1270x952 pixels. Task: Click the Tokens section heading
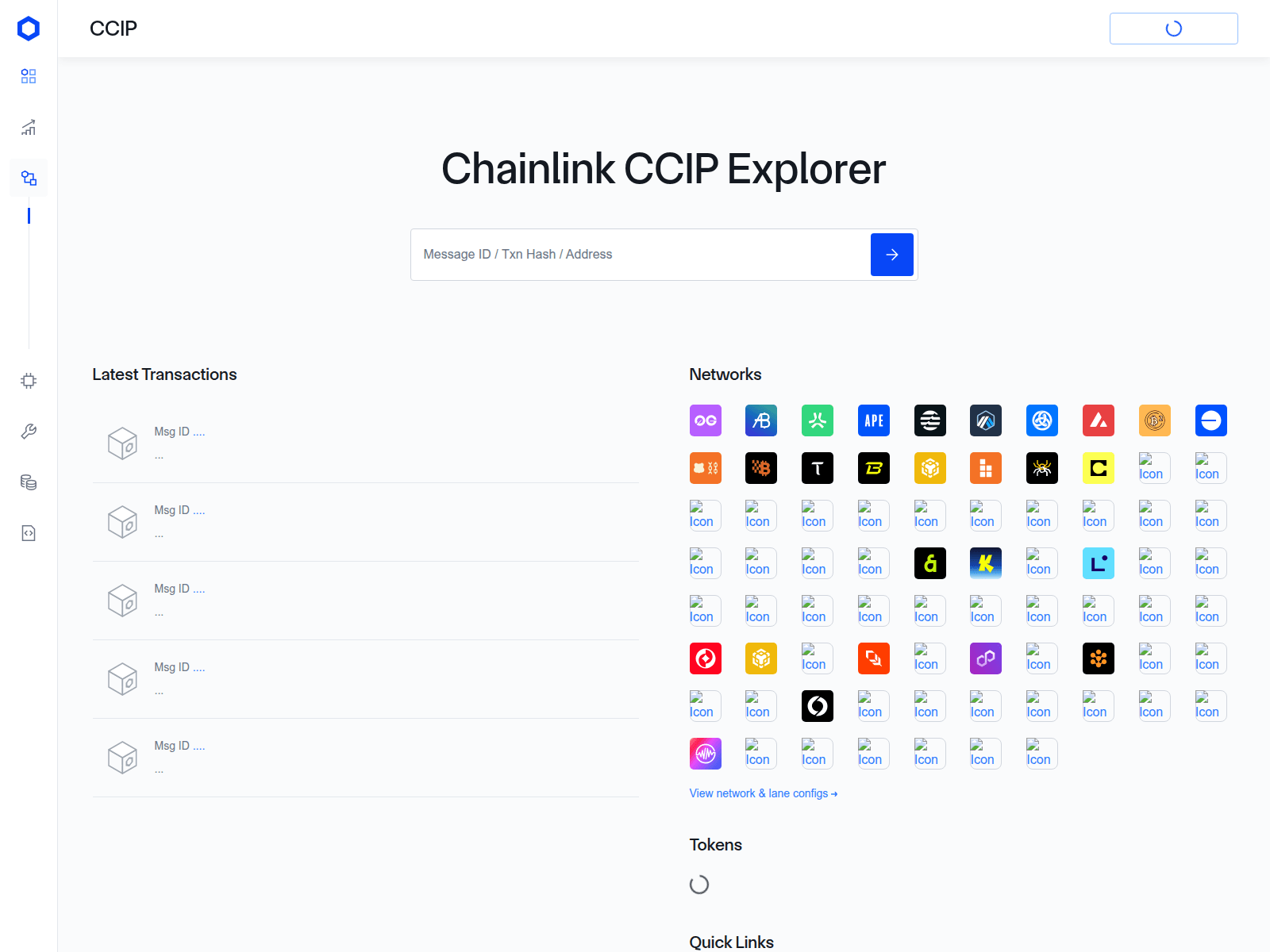[x=716, y=845]
